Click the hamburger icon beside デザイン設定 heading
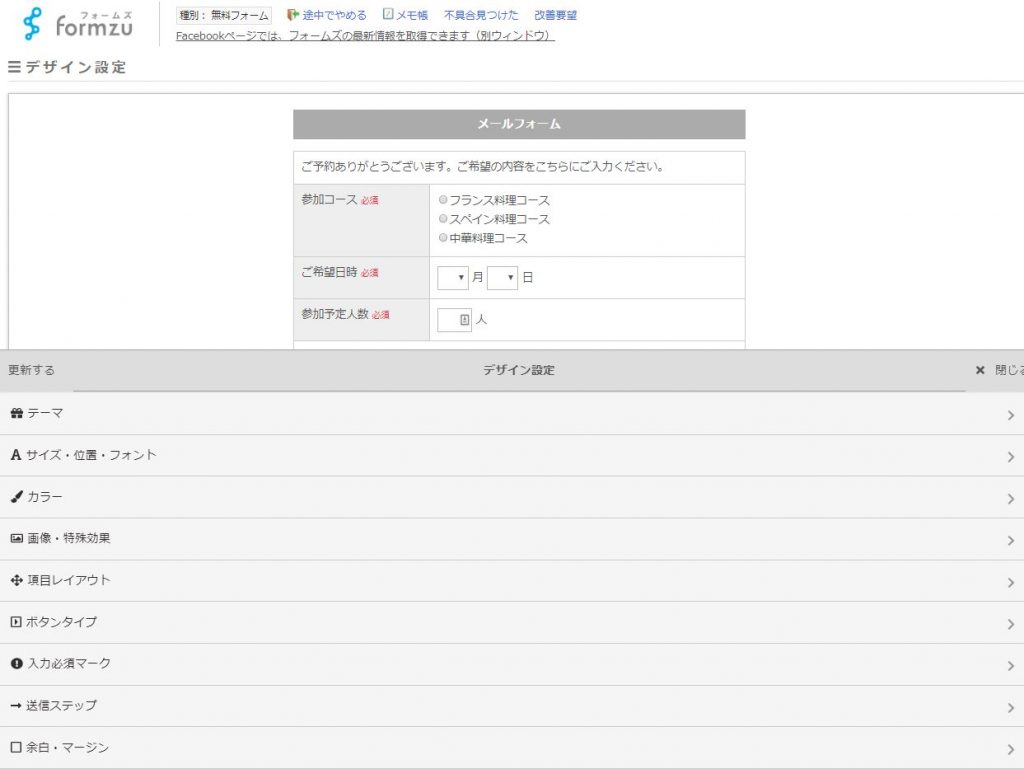 pos(14,67)
